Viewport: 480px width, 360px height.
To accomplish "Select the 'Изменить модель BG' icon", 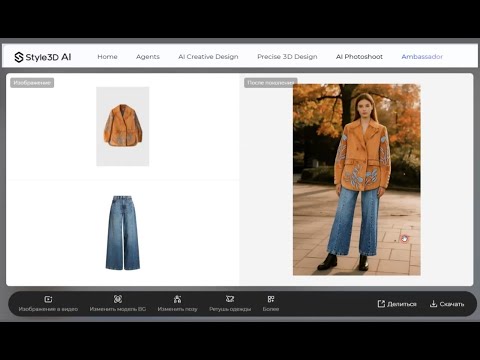I will coord(118,299).
